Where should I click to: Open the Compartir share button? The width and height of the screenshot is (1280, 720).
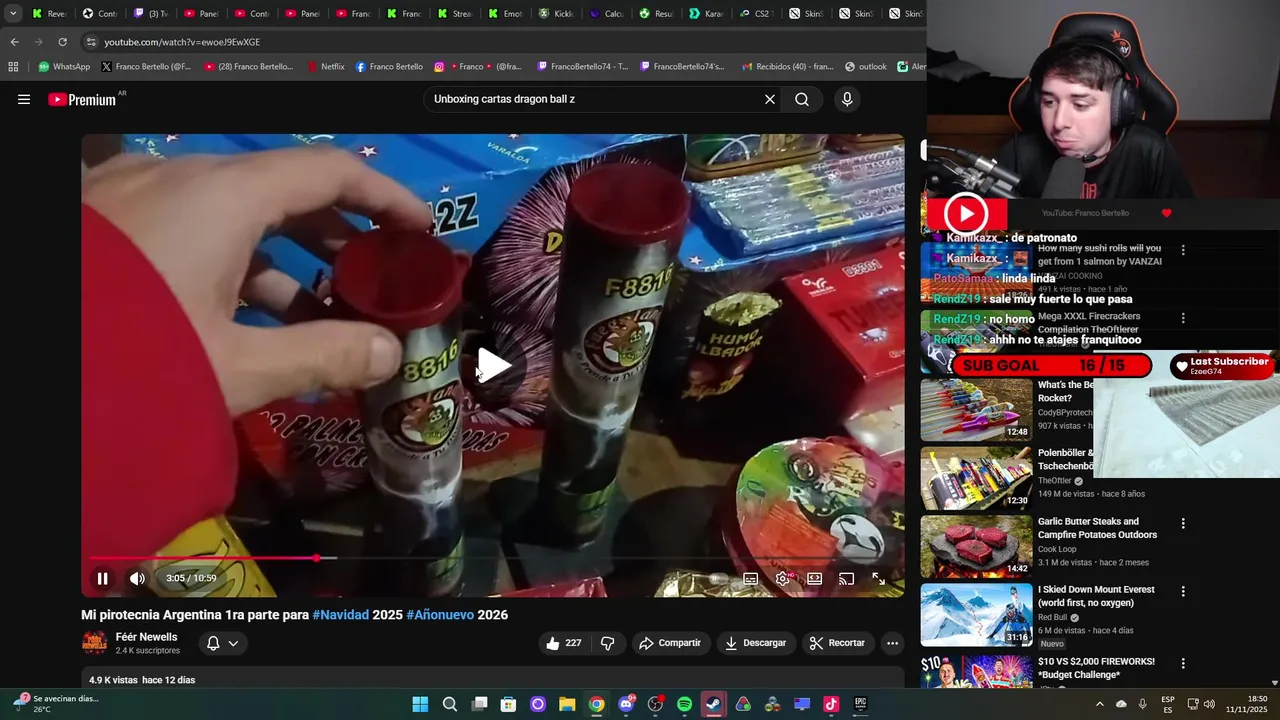click(x=671, y=643)
